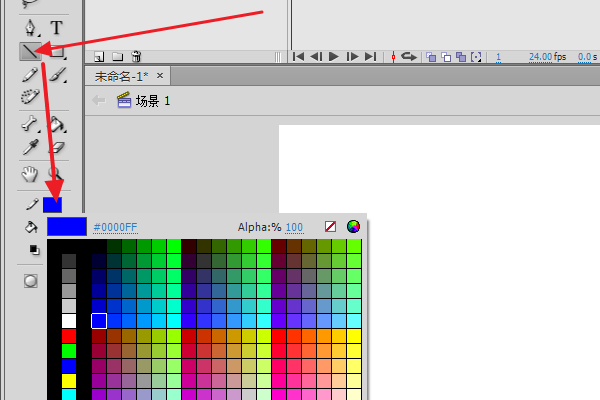Toggle Onion Skin
The image size is (600, 400).
click(431, 57)
